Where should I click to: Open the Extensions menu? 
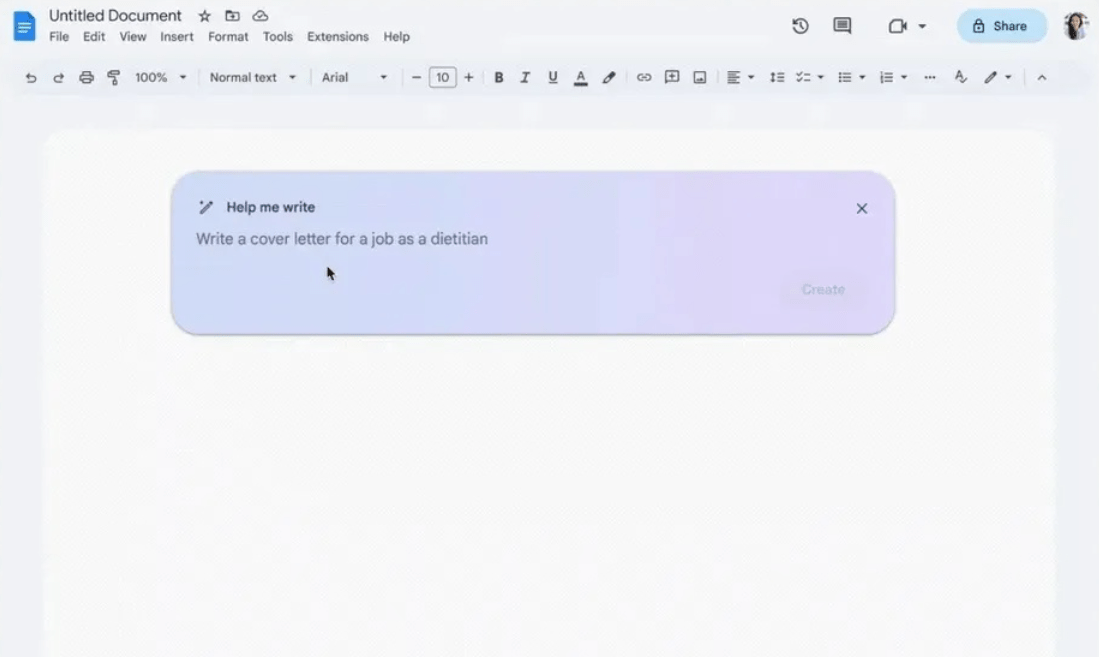coord(337,37)
